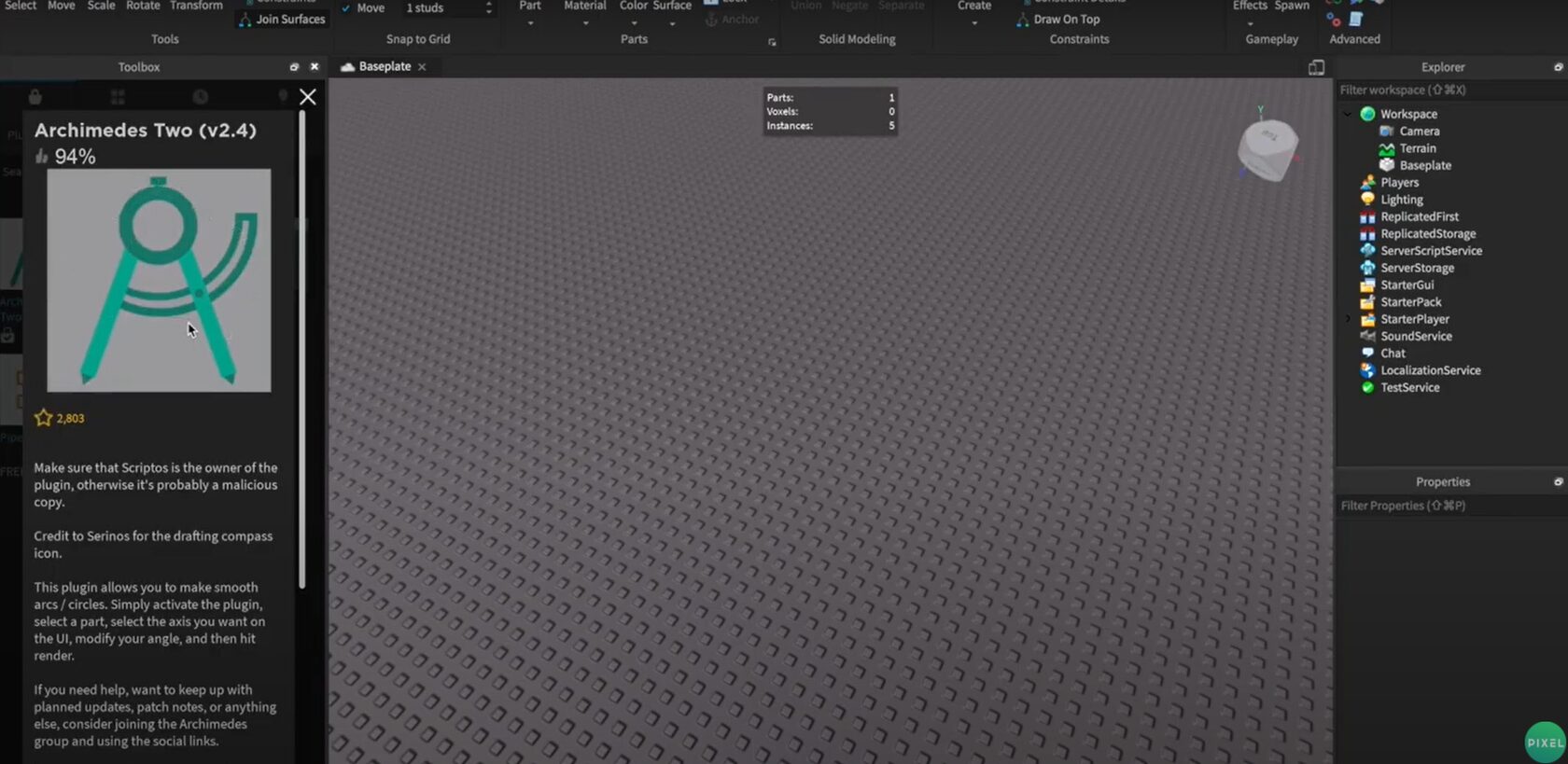
Task: Click the thumbs-up 94% rating icon
Action: (x=41, y=156)
